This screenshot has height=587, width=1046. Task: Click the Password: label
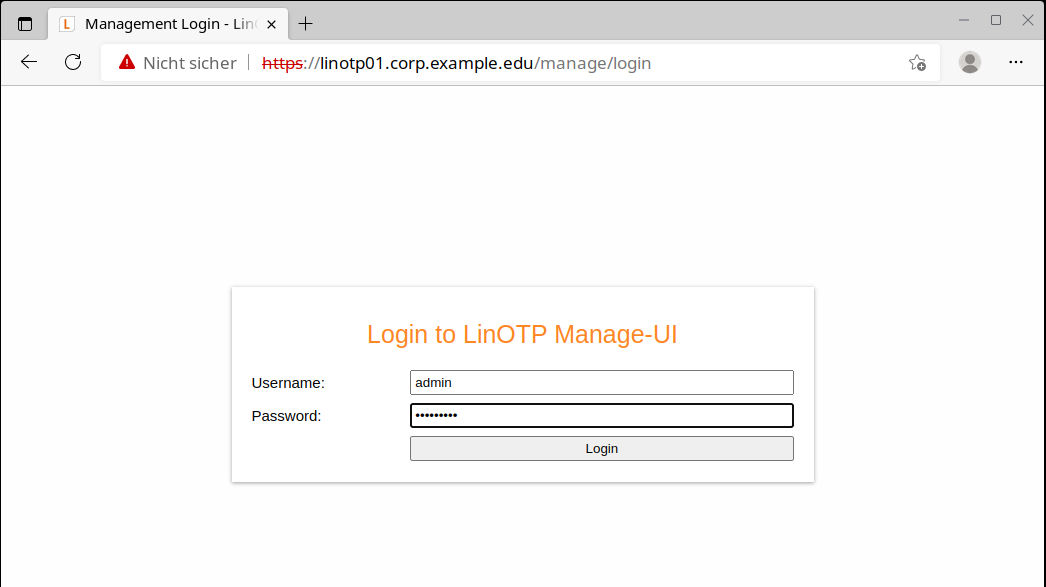coord(286,416)
